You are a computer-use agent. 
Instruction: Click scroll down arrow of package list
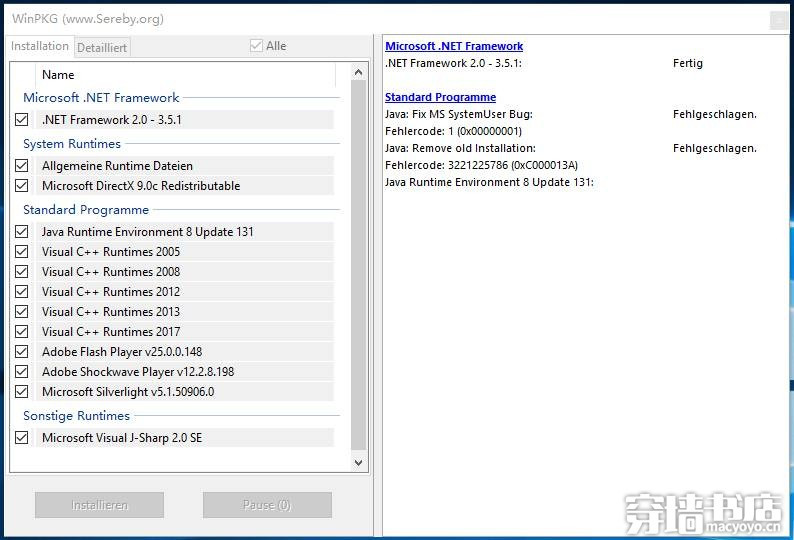359,462
